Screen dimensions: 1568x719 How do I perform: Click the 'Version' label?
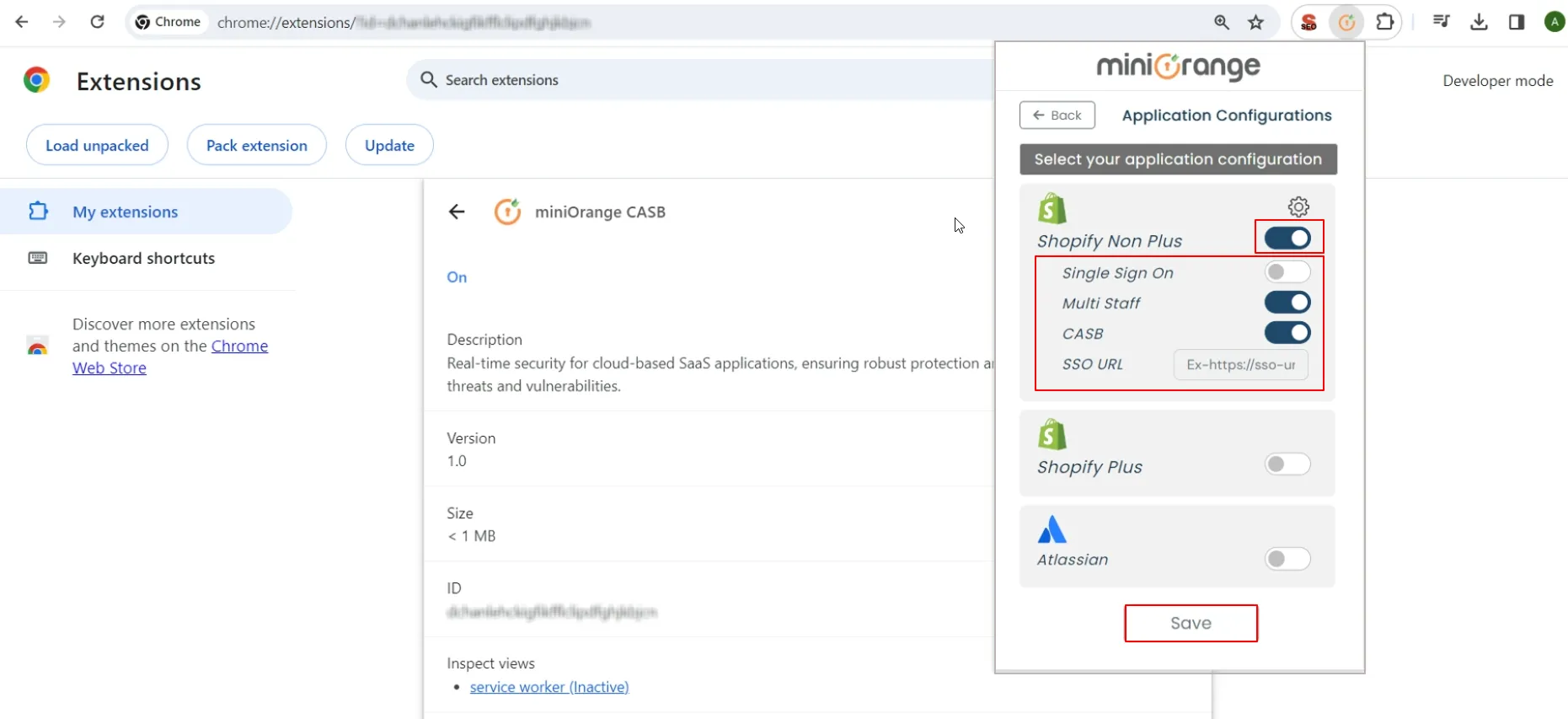coord(471,438)
